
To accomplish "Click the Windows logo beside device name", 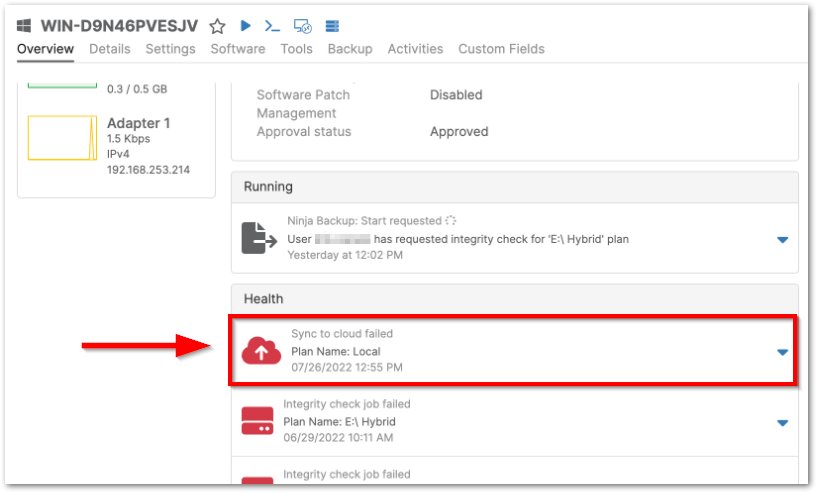I will coord(25,26).
